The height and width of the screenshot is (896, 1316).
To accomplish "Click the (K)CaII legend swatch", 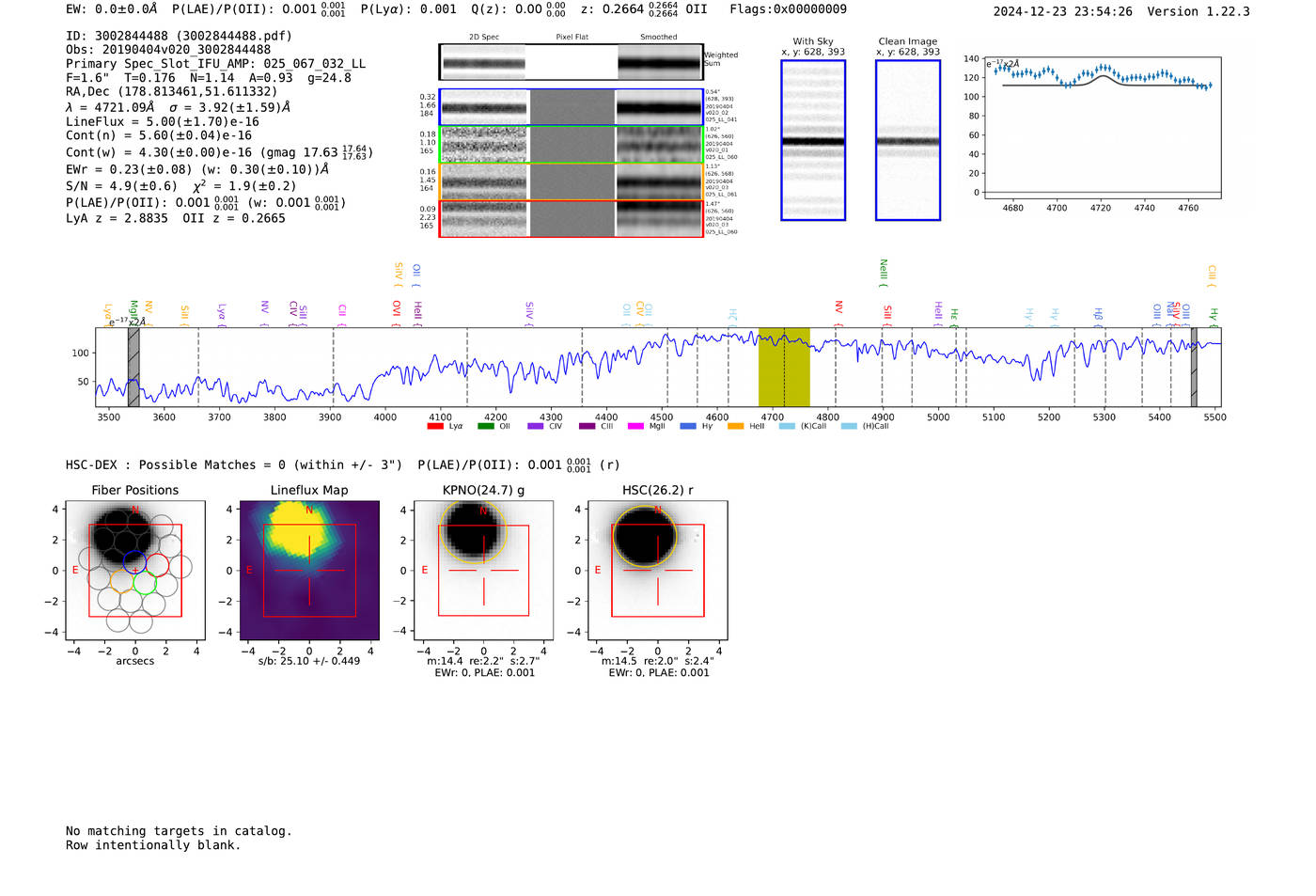I will (787, 427).
